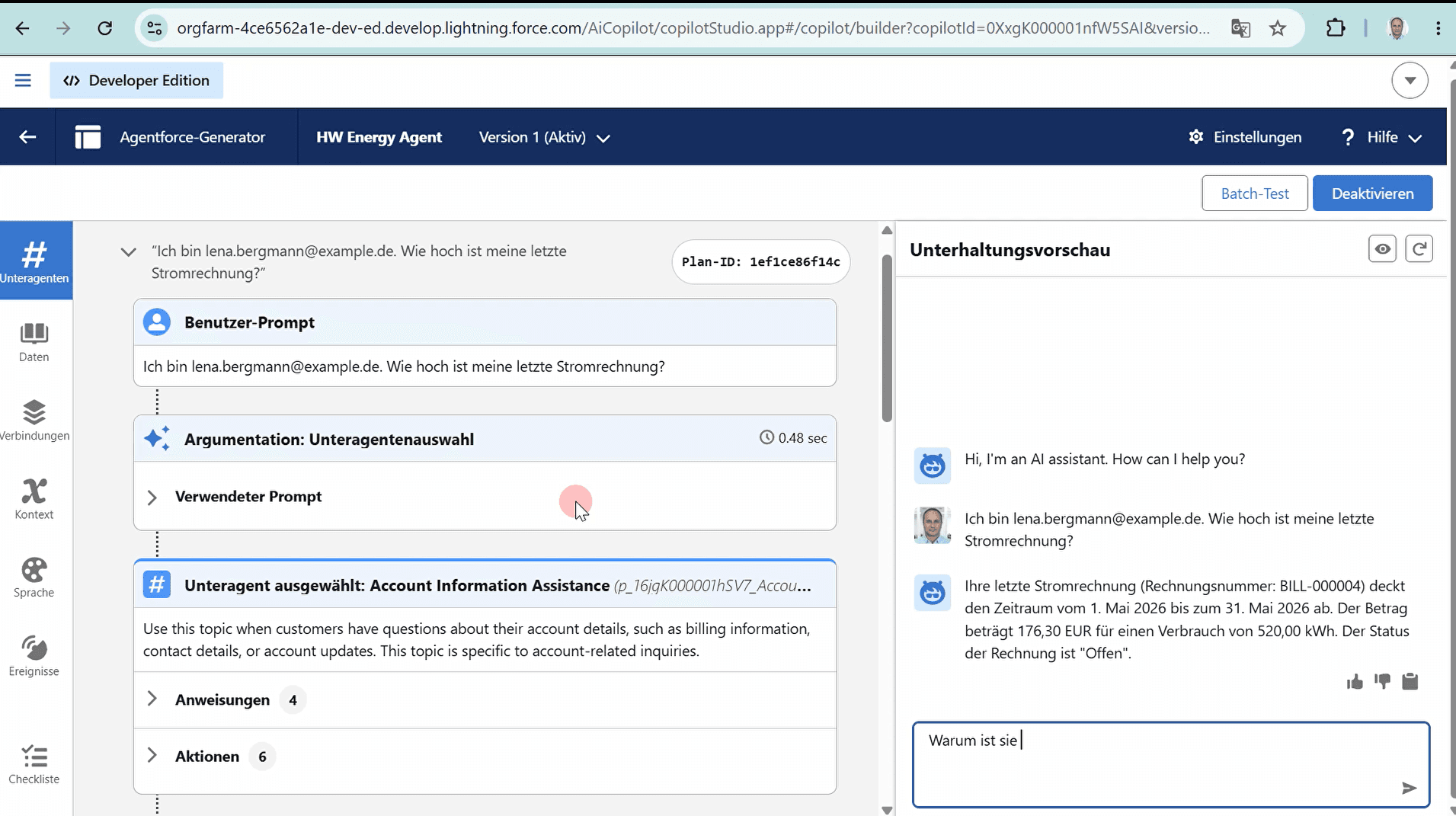Click the 0.48 sec clock icon
The width and height of the screenshot is (1456, 816).
(766, 437)
